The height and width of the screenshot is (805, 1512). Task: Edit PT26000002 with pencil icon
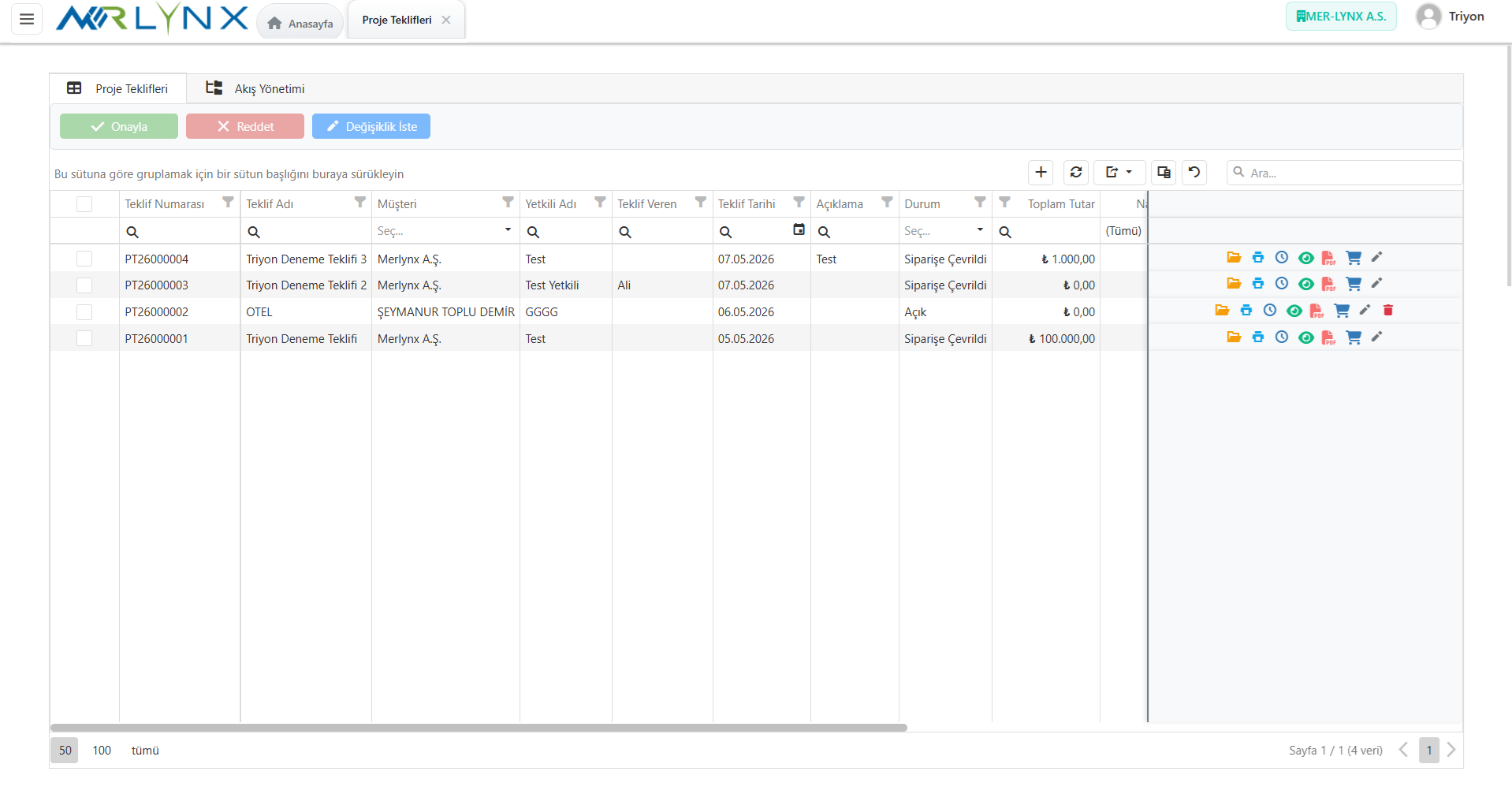click(1365, 310)
